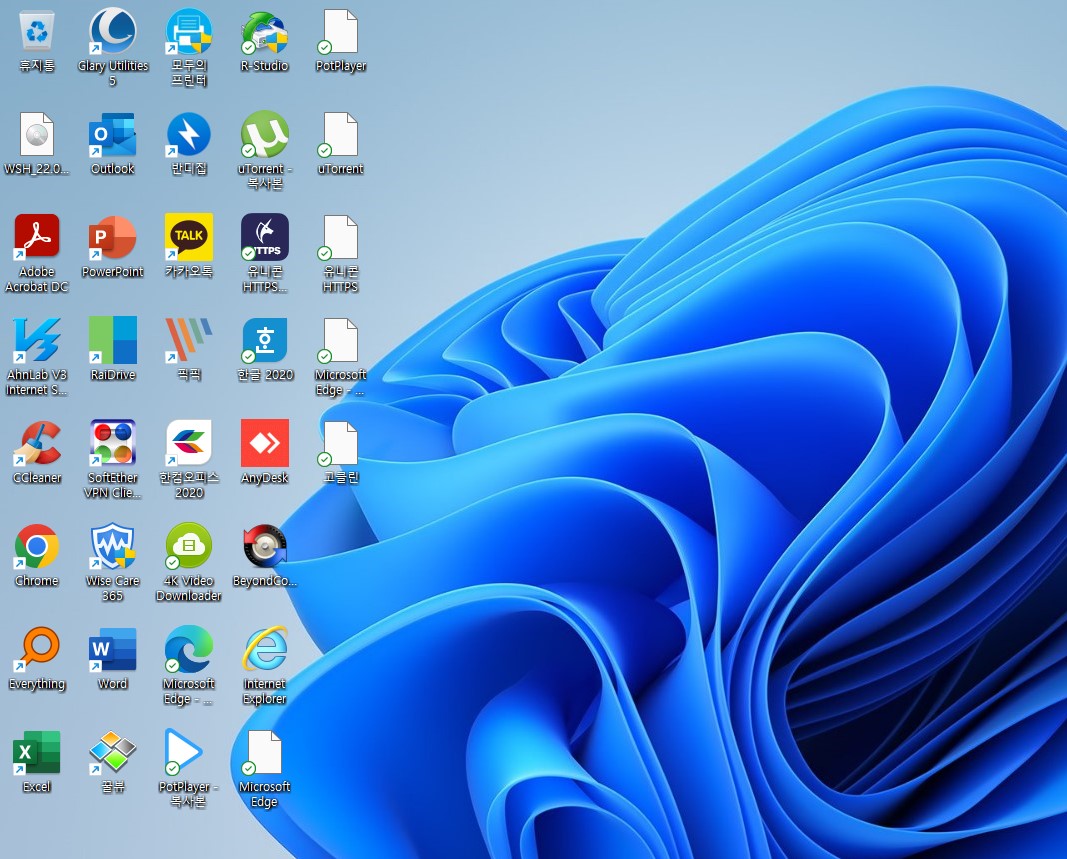Open the Excel shortcut
Screen dimensions: 1067x859
tap(37, 752)
